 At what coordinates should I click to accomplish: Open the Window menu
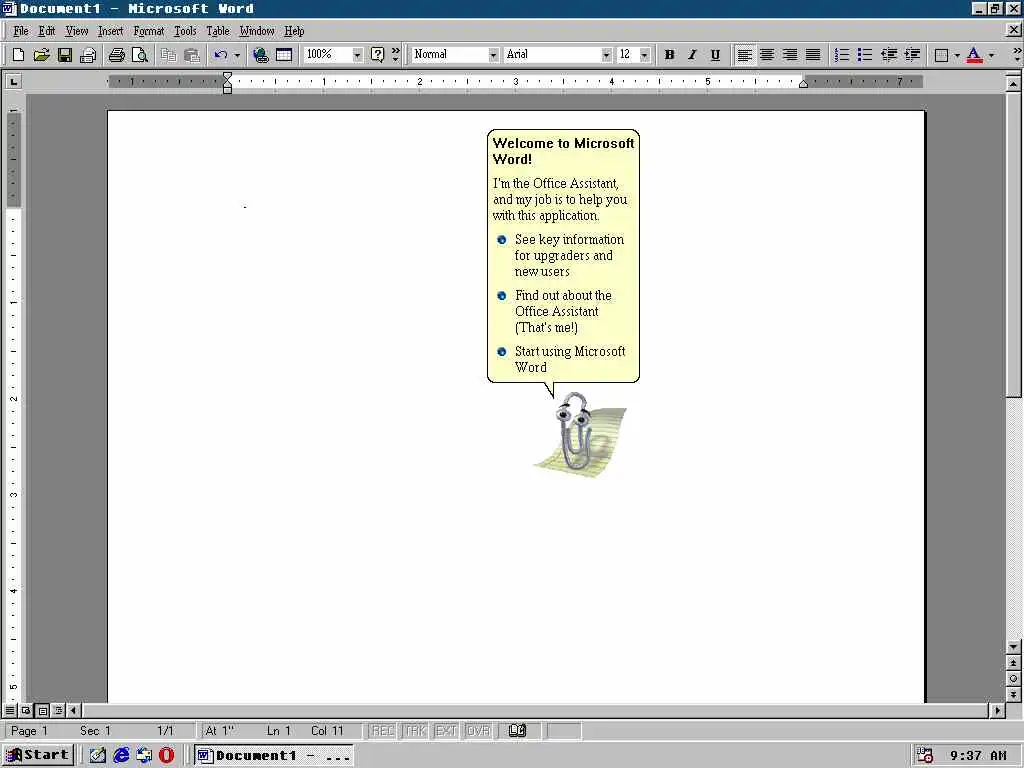click(x=257, y=31)
